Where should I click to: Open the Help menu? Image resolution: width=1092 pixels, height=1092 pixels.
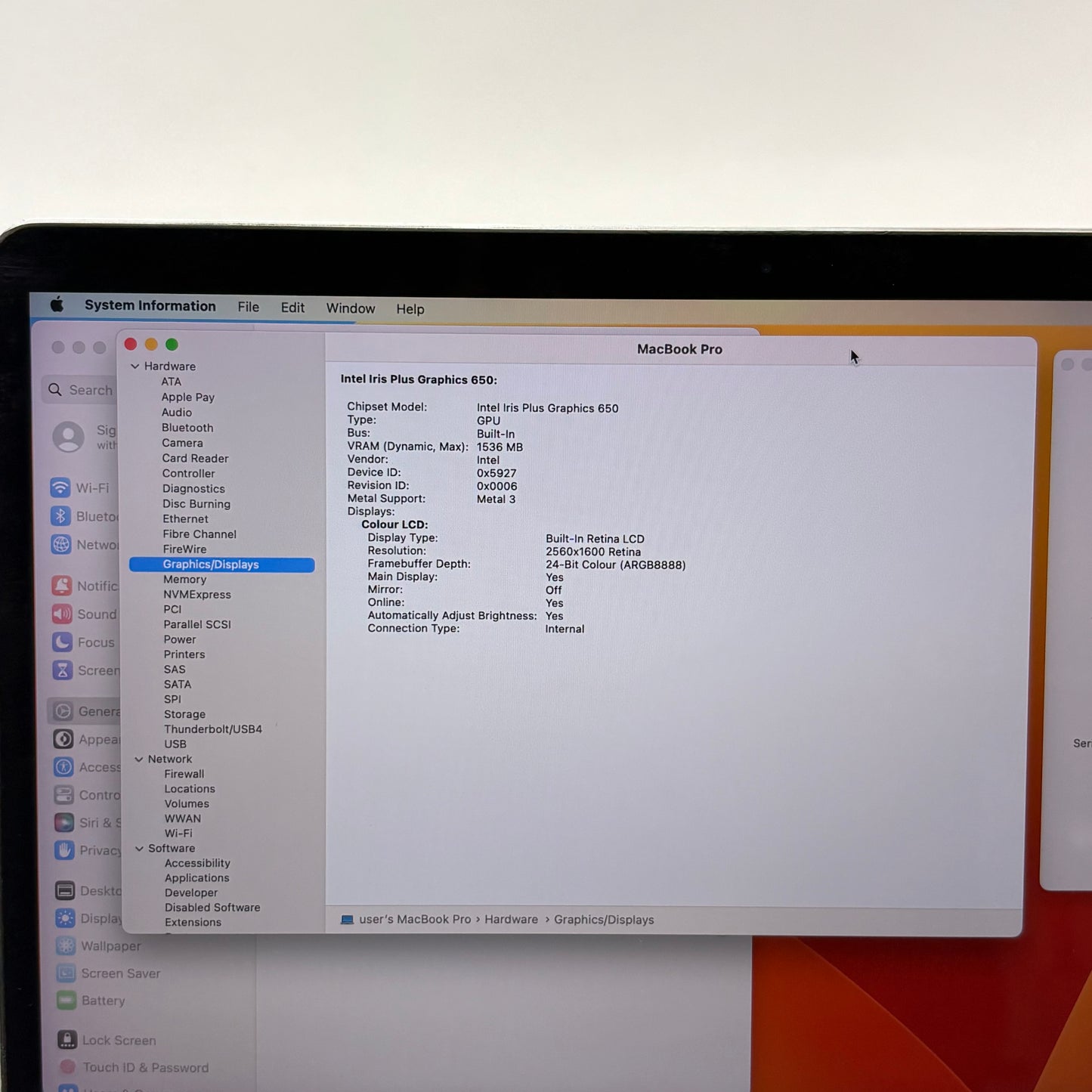point(410,309)
